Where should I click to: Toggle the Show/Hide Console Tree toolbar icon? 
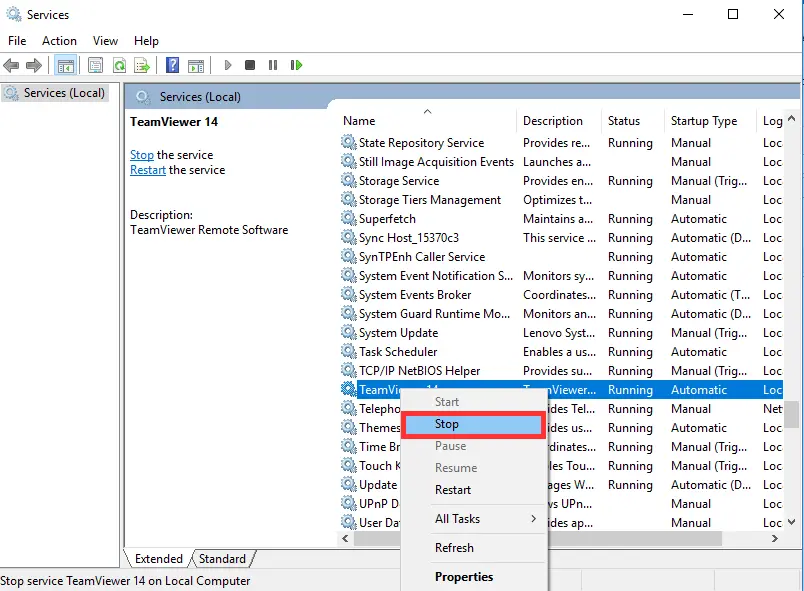click(66, 65)
